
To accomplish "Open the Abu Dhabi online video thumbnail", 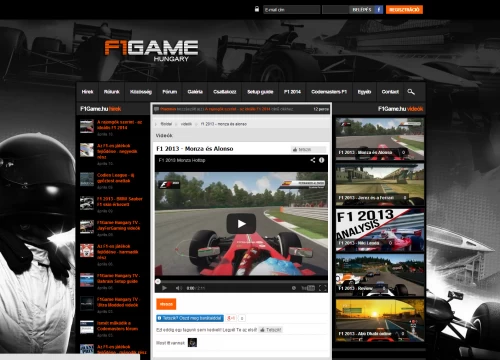I will click(380, 320).
